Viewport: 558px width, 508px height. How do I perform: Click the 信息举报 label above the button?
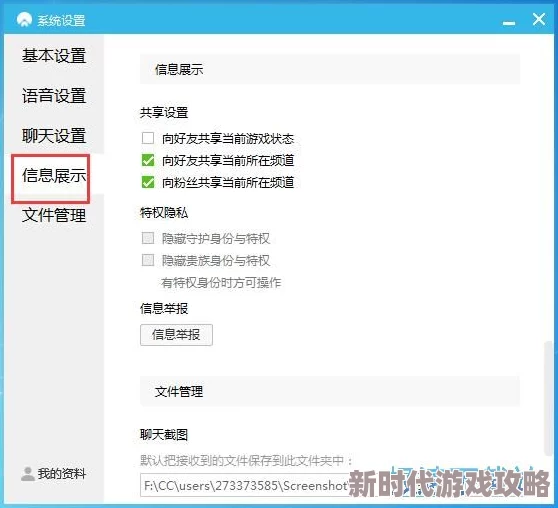pos(164,308)
